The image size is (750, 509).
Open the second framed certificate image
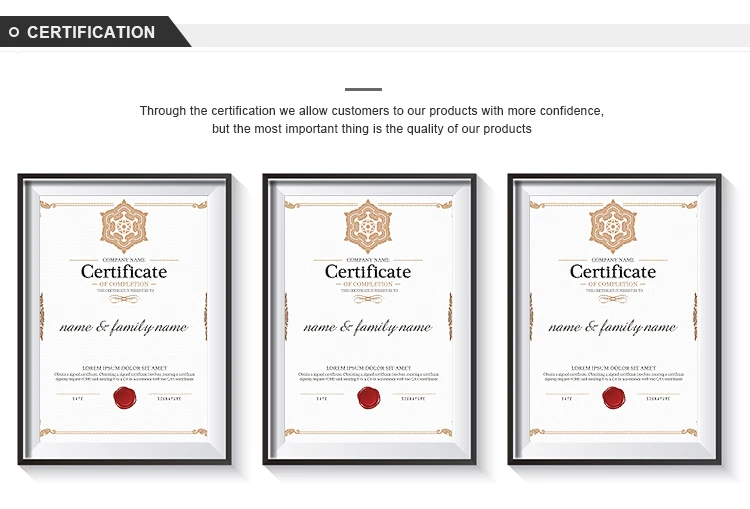pyautogui.click(x=369, y=319)
